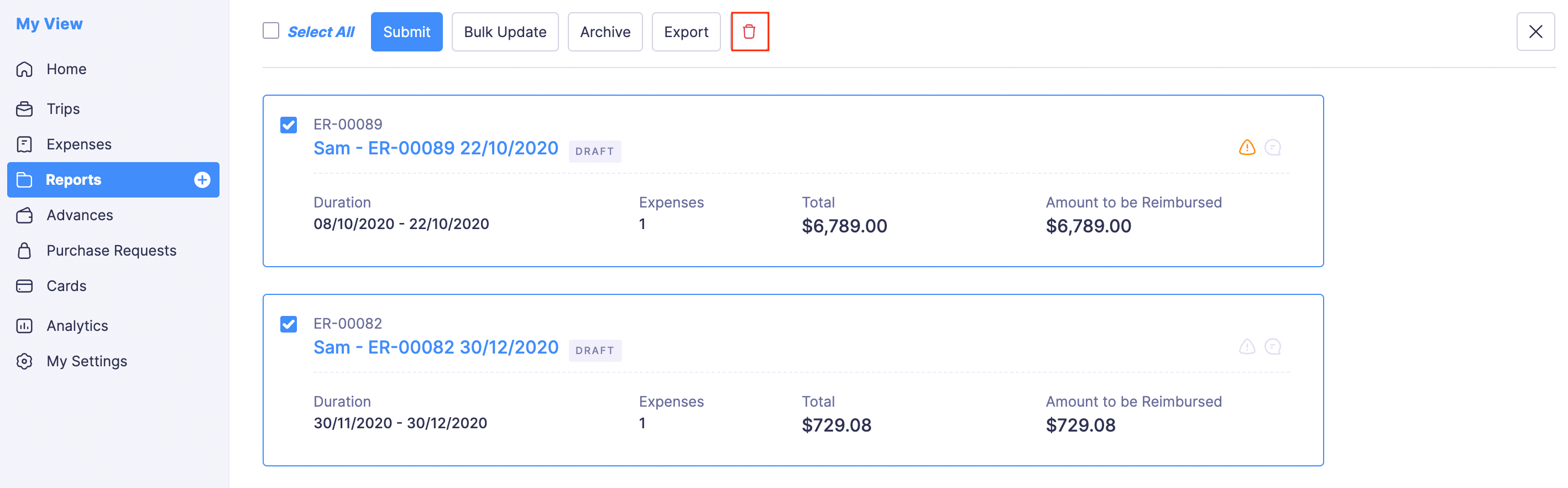This screenshot has width=1568, height=488.
Task: Close the selection toolbar with X
Action: [x=1535, y=32]
